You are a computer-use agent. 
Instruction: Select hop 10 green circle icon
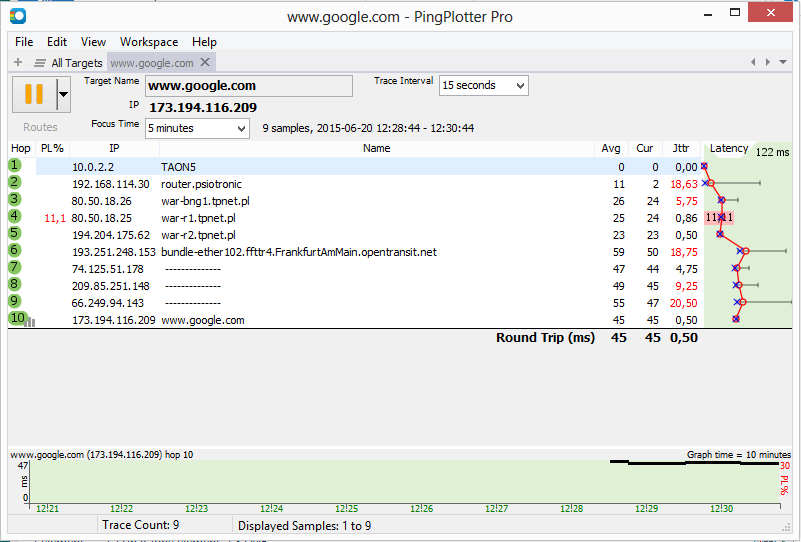pyautogui.click(x=17, y=318)
